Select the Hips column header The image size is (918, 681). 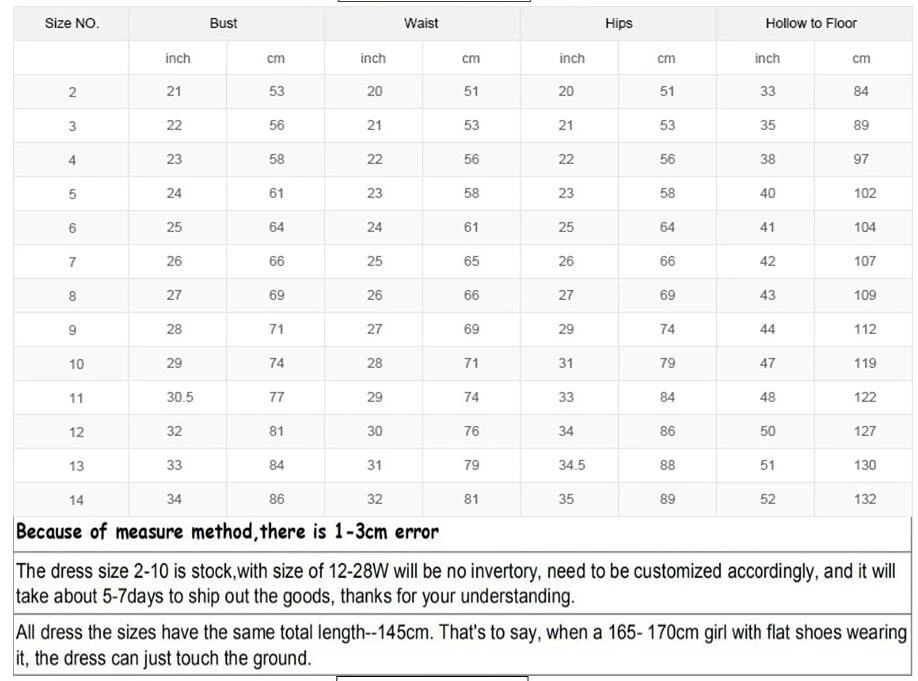pos(618,23)
